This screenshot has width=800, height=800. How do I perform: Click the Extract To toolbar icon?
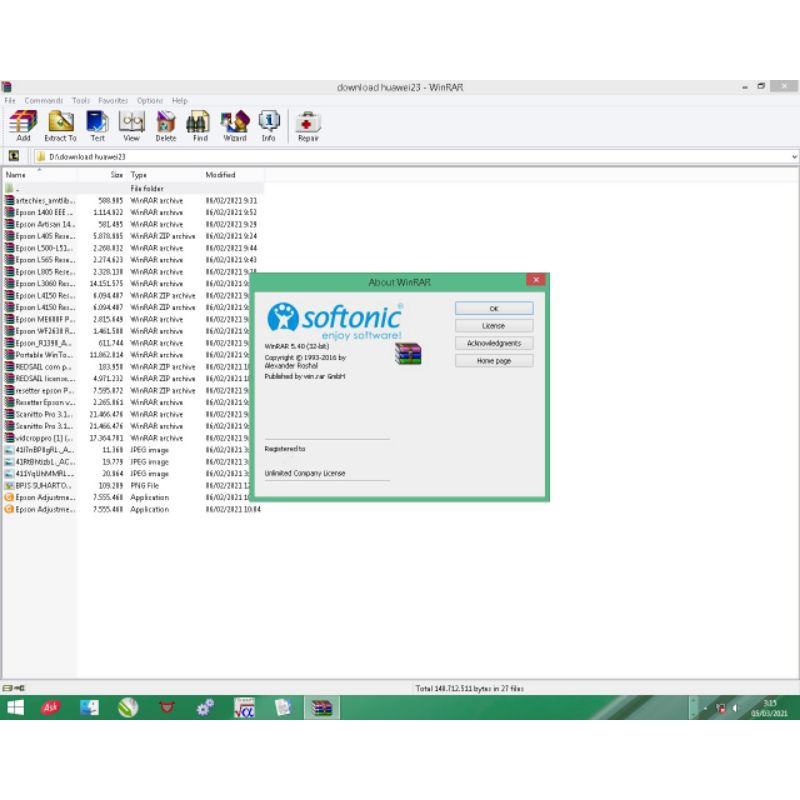[x=60, y=126]
